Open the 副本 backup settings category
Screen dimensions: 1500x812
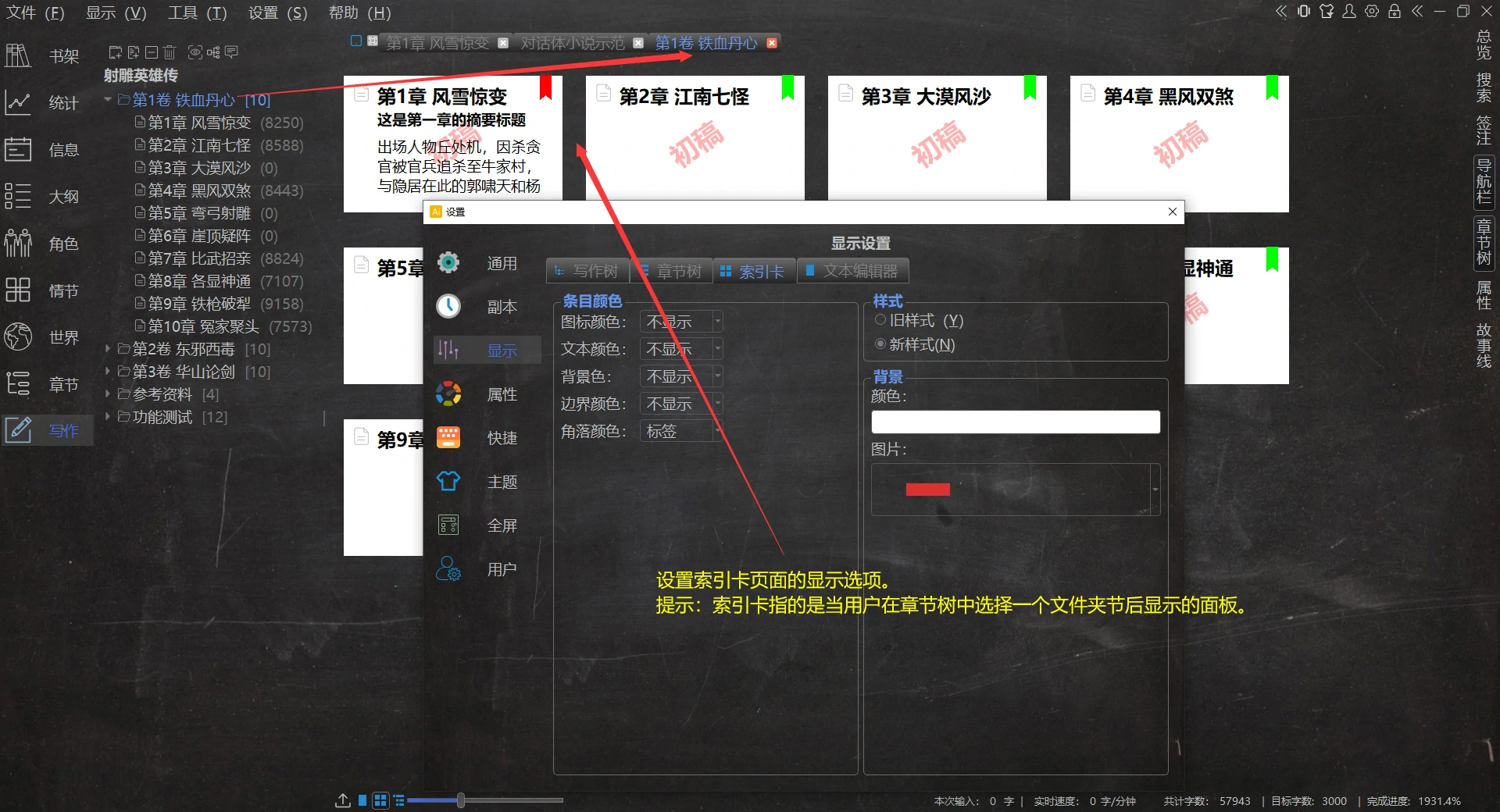487,307
